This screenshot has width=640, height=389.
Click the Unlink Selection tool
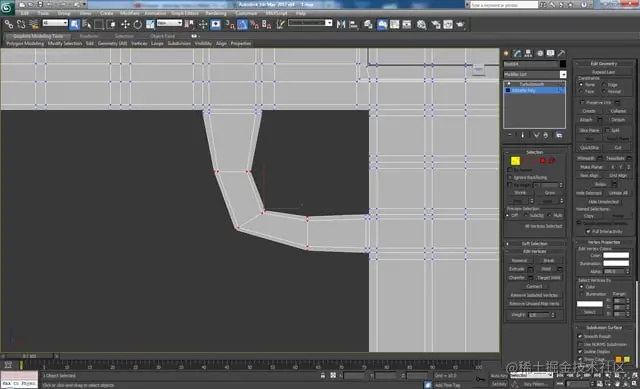21,24
